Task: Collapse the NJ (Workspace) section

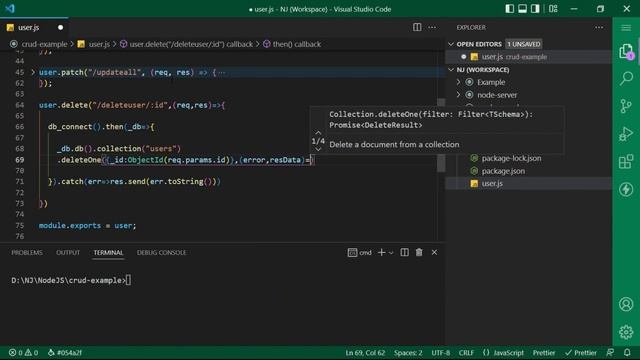Action: coord(451,70)
